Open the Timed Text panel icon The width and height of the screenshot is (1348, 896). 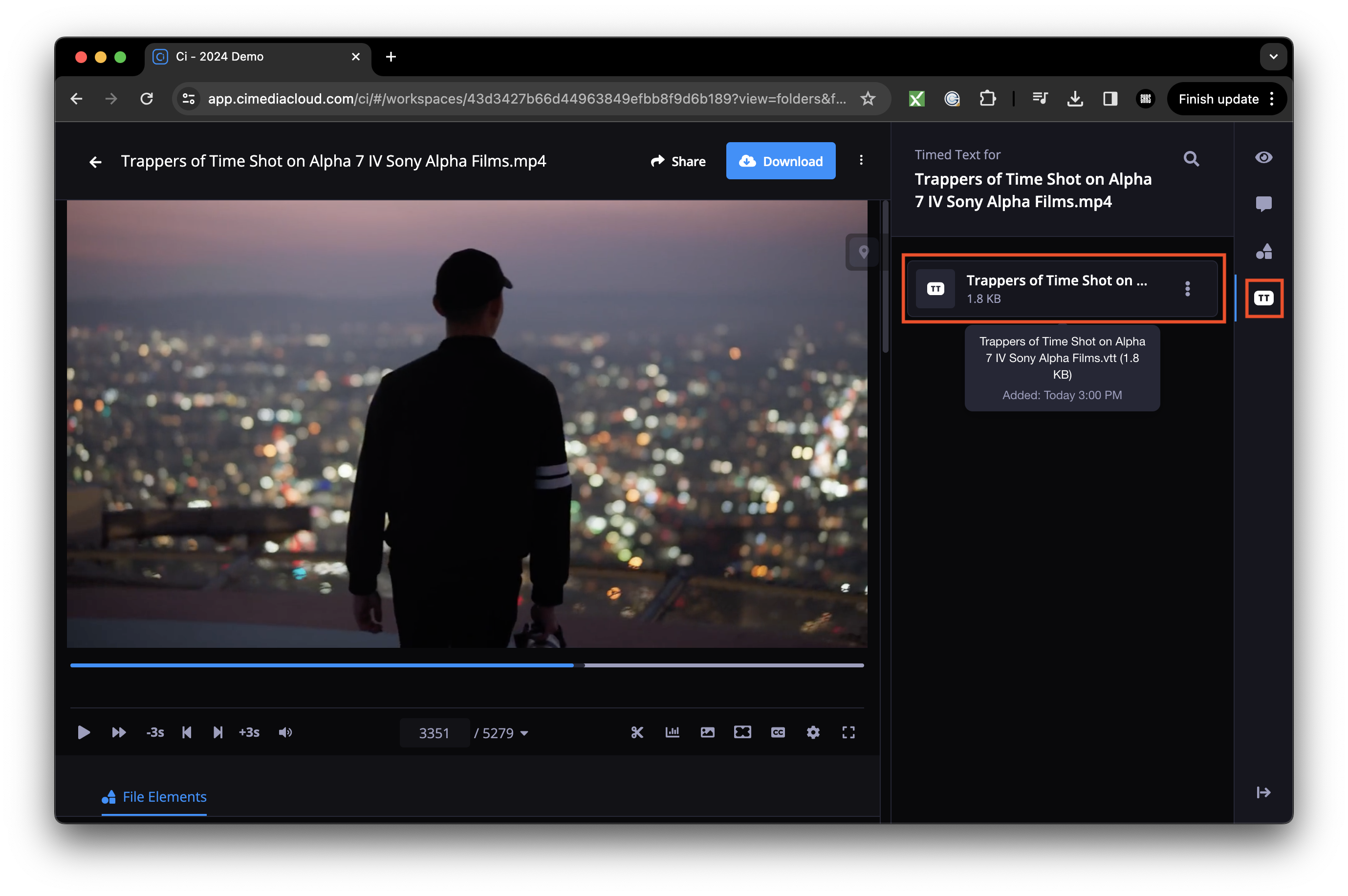[1263, 297]
